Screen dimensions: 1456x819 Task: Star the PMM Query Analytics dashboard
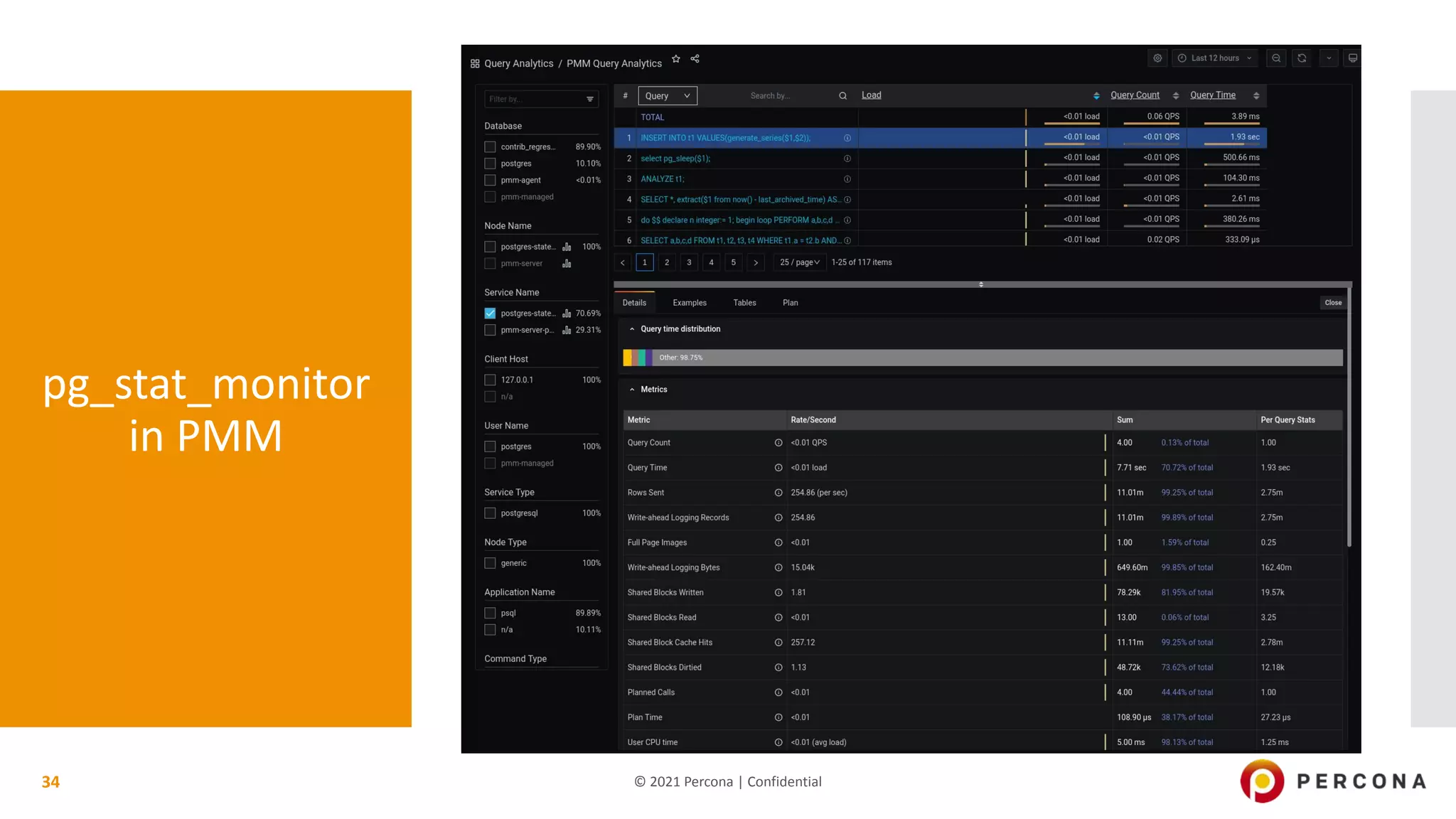coord(676,59)
